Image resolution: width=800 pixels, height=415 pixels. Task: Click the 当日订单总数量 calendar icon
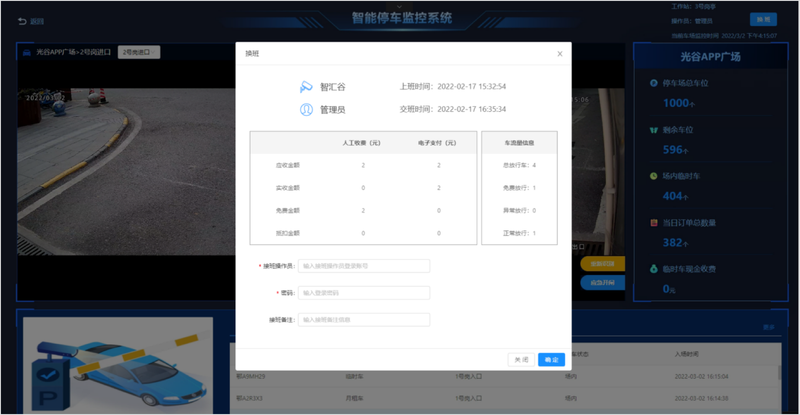[x=654, y=223]
